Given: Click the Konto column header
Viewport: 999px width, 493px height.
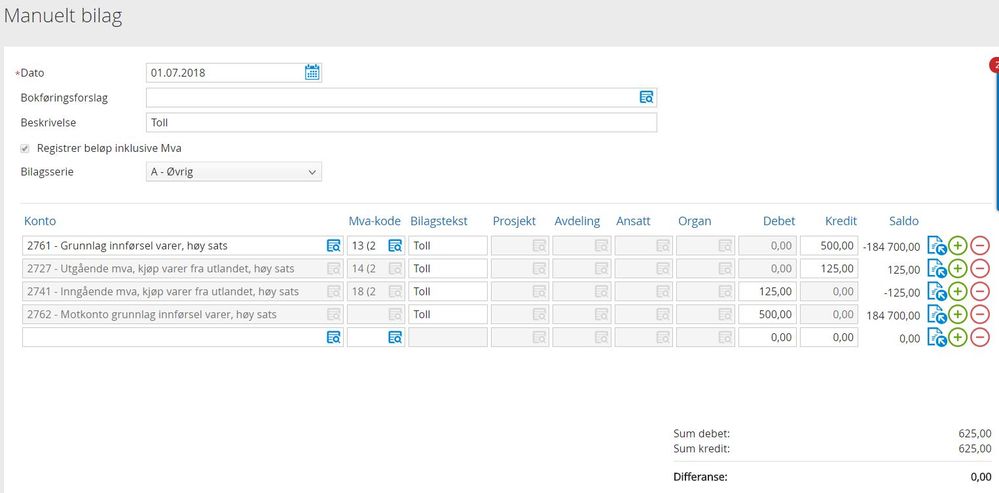Looking at the screenshot, I should (x=40, y=221).
